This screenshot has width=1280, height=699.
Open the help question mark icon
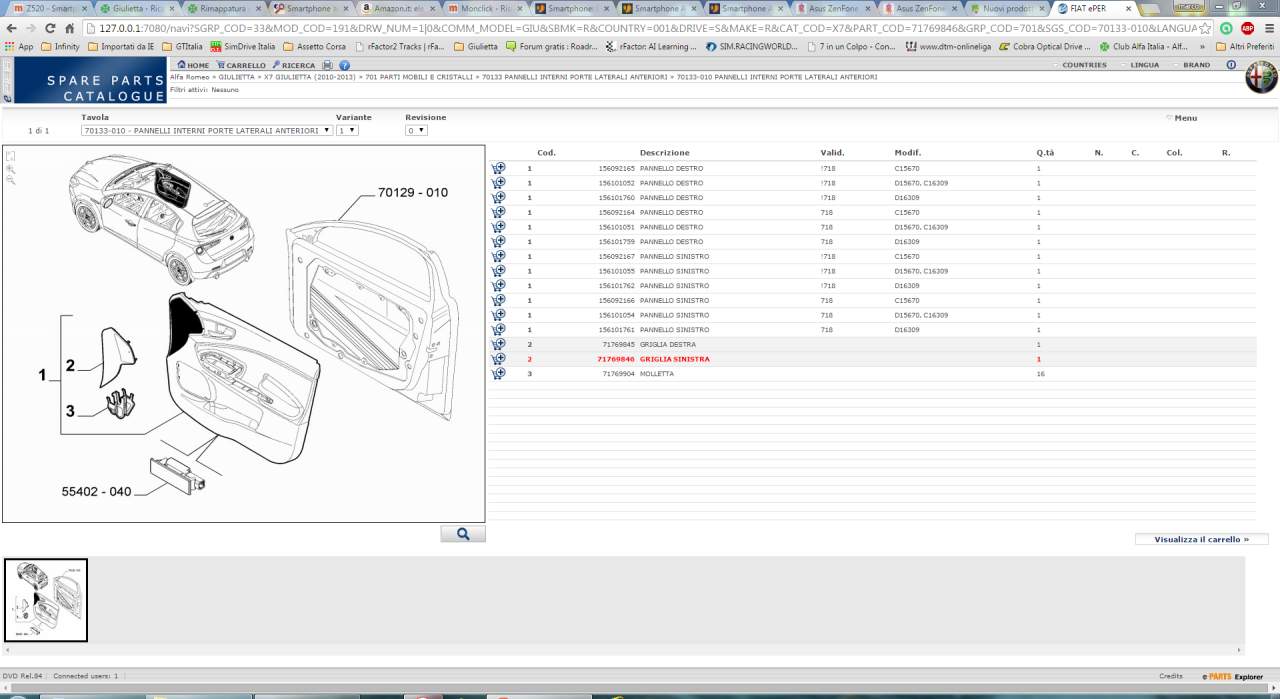345,65
